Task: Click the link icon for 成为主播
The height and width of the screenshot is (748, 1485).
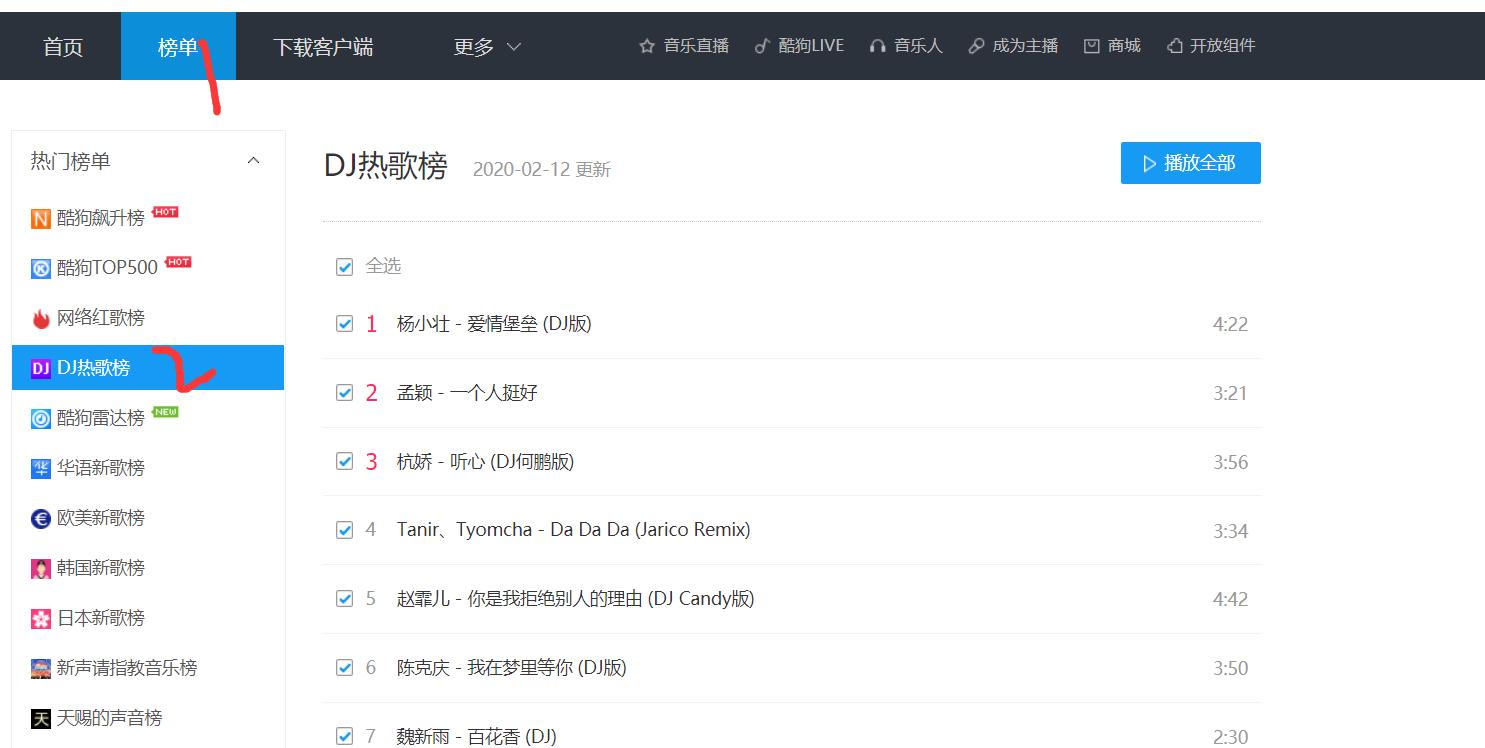Action: (976, 46)
